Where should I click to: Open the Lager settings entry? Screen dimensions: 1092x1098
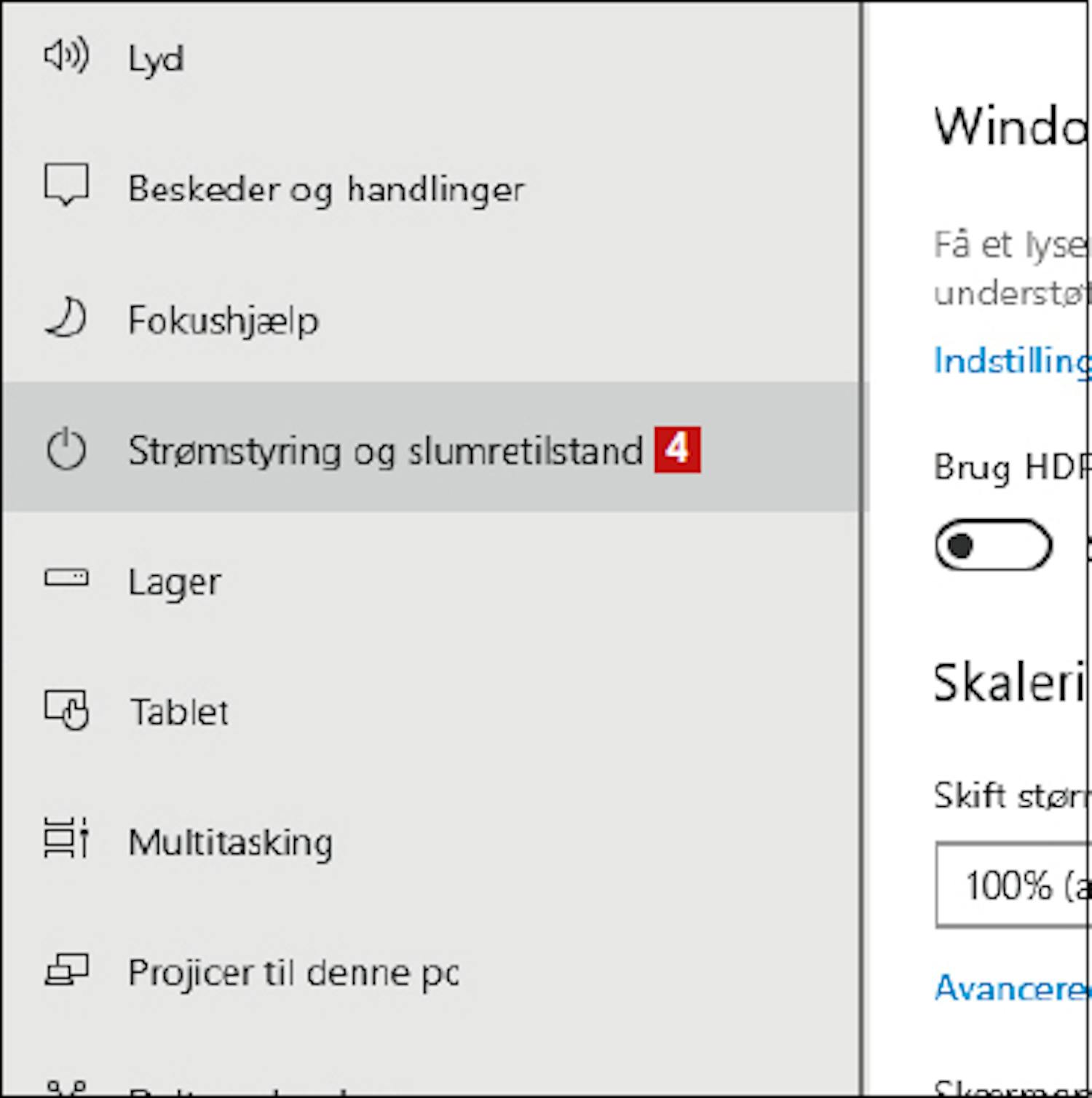tap(431, 581)
